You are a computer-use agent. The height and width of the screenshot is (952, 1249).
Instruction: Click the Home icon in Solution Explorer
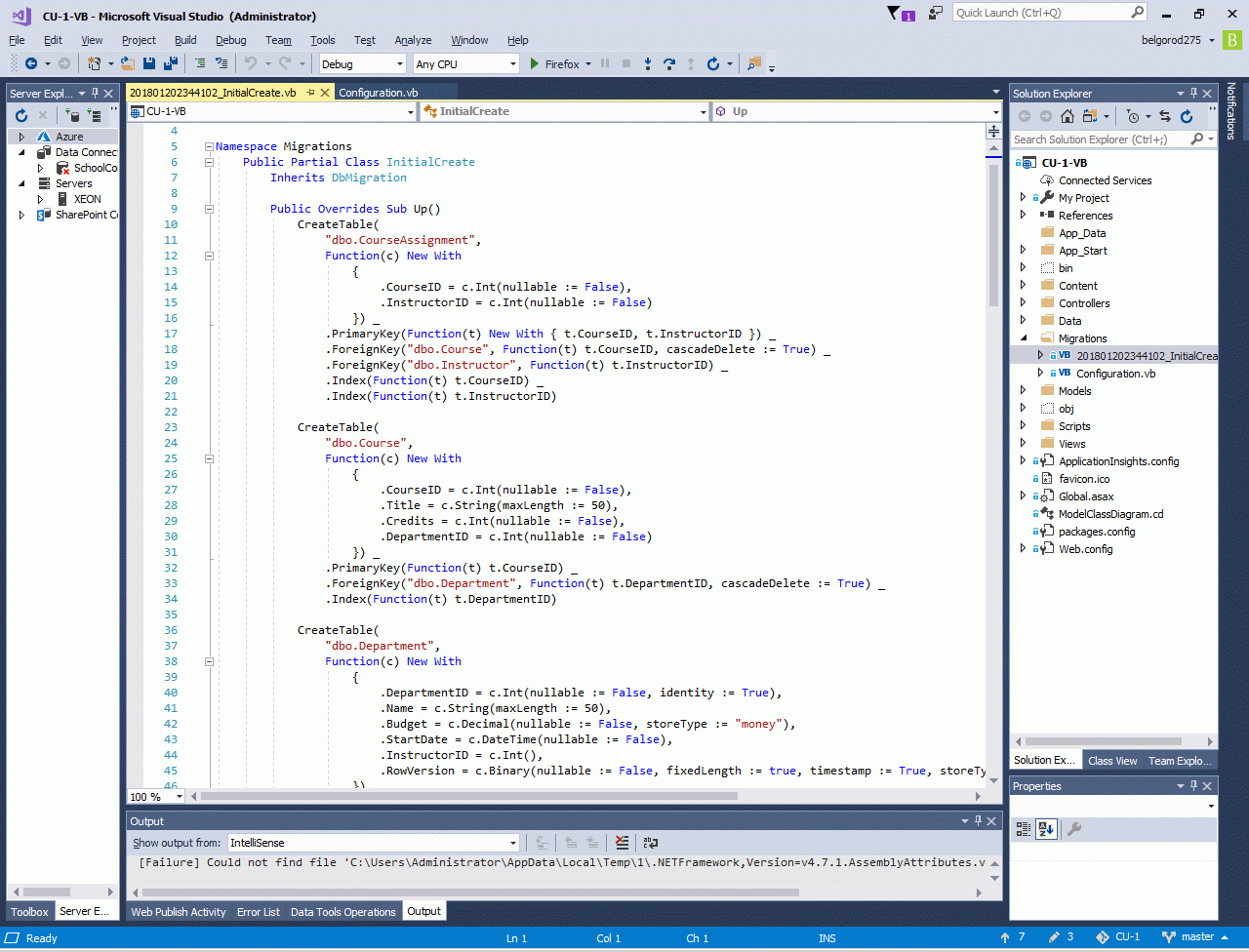tap(1068, 116)
